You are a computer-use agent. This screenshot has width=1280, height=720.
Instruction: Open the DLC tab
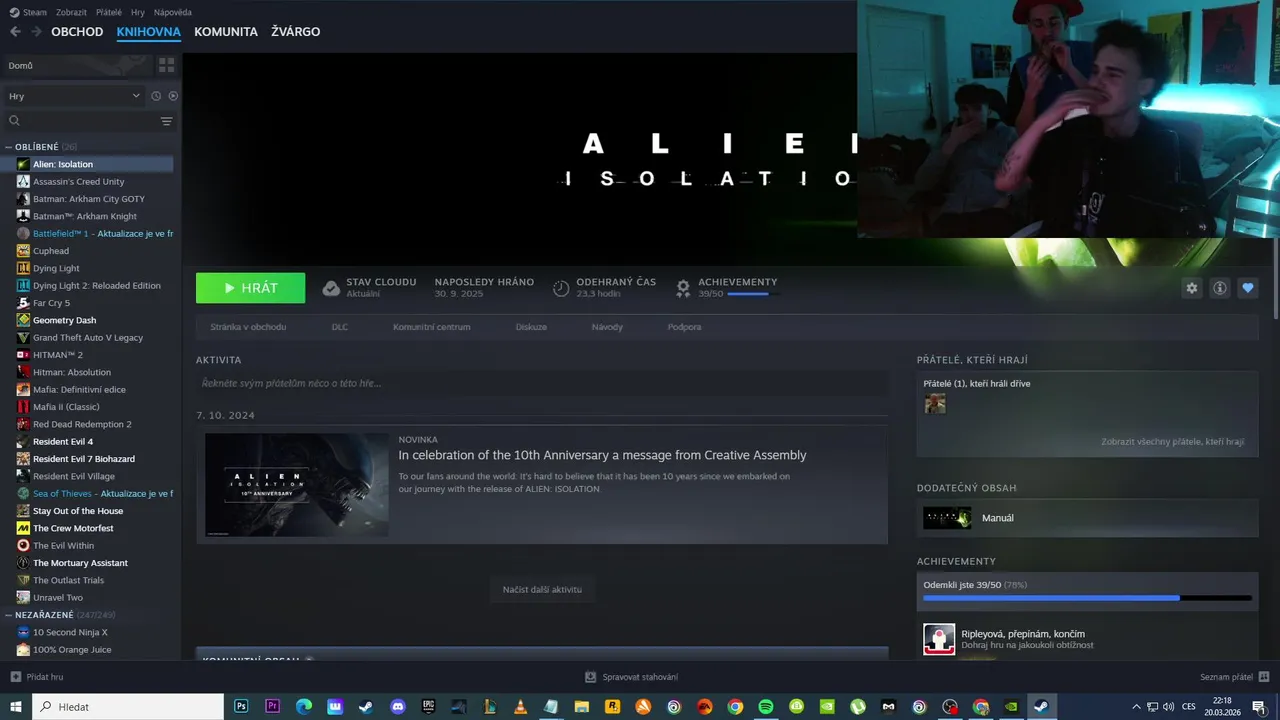pyautogui.click(x=340, y=327)
